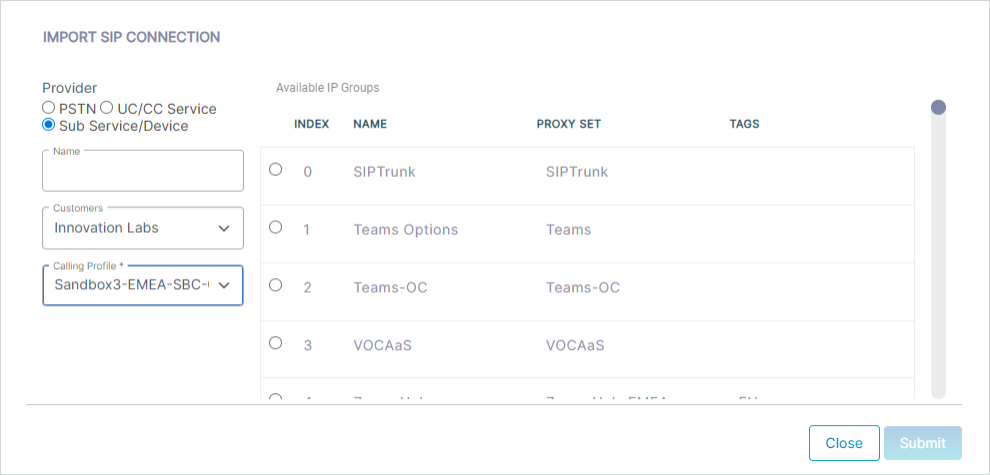Click the IP groups list scrollbar handle
Screen dimensions: 990x475
pyautogui.click(x=938, y=107)
